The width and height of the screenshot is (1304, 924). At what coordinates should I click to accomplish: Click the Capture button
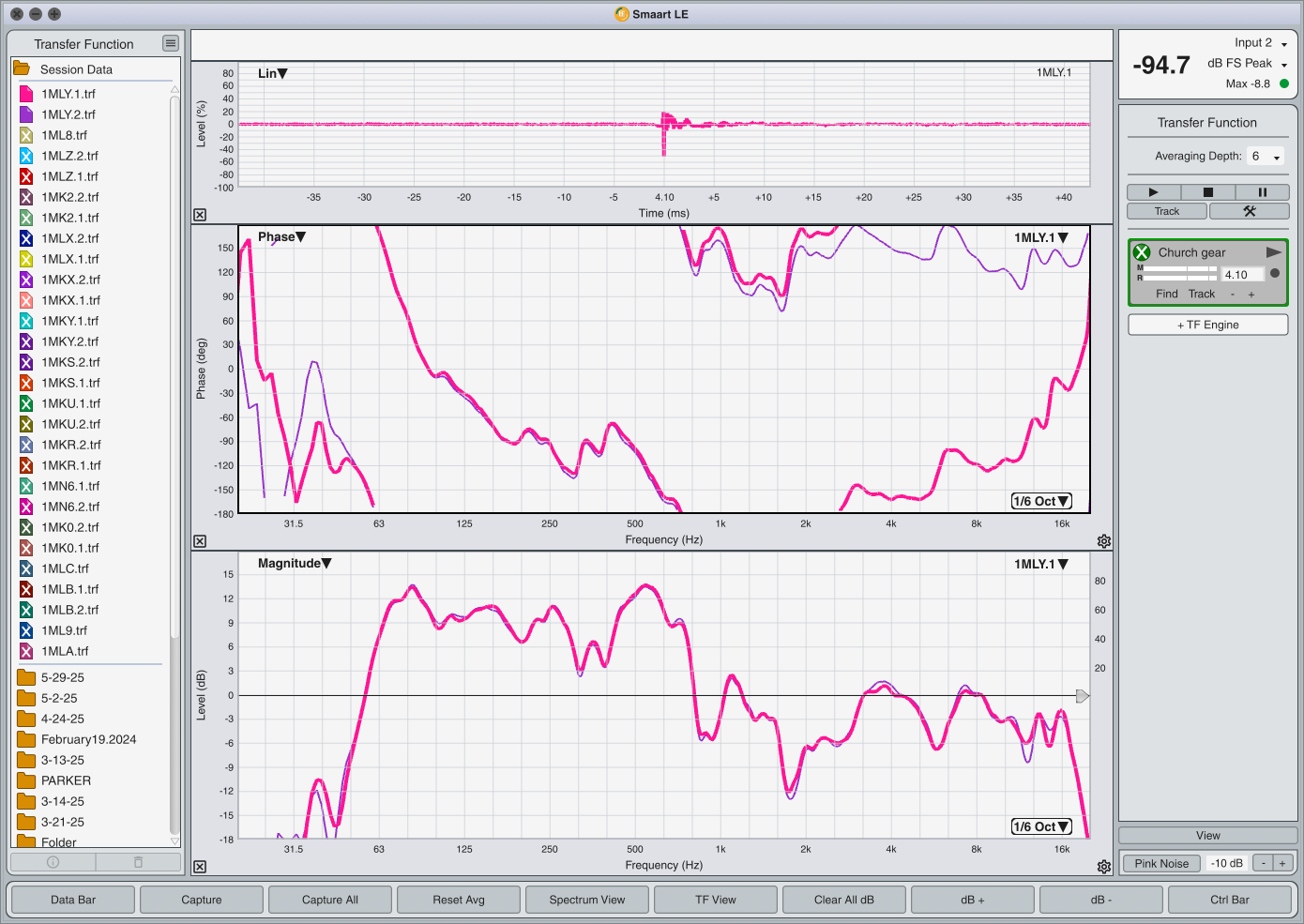[202, 900]
